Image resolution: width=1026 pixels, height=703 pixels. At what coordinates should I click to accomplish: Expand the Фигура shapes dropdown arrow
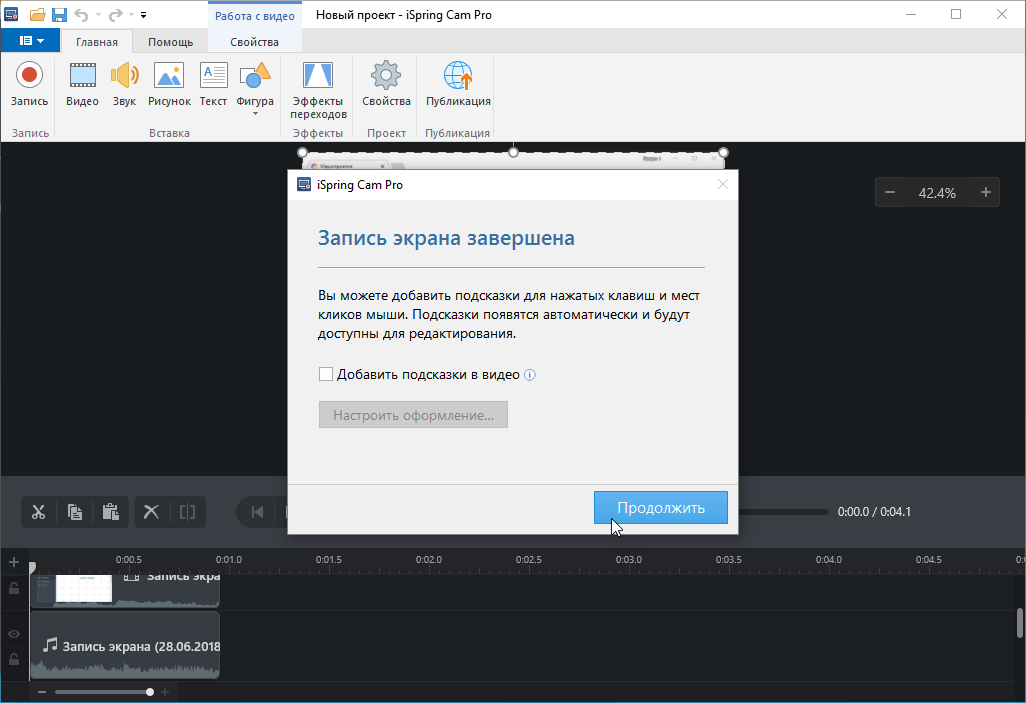coord(255,114)
